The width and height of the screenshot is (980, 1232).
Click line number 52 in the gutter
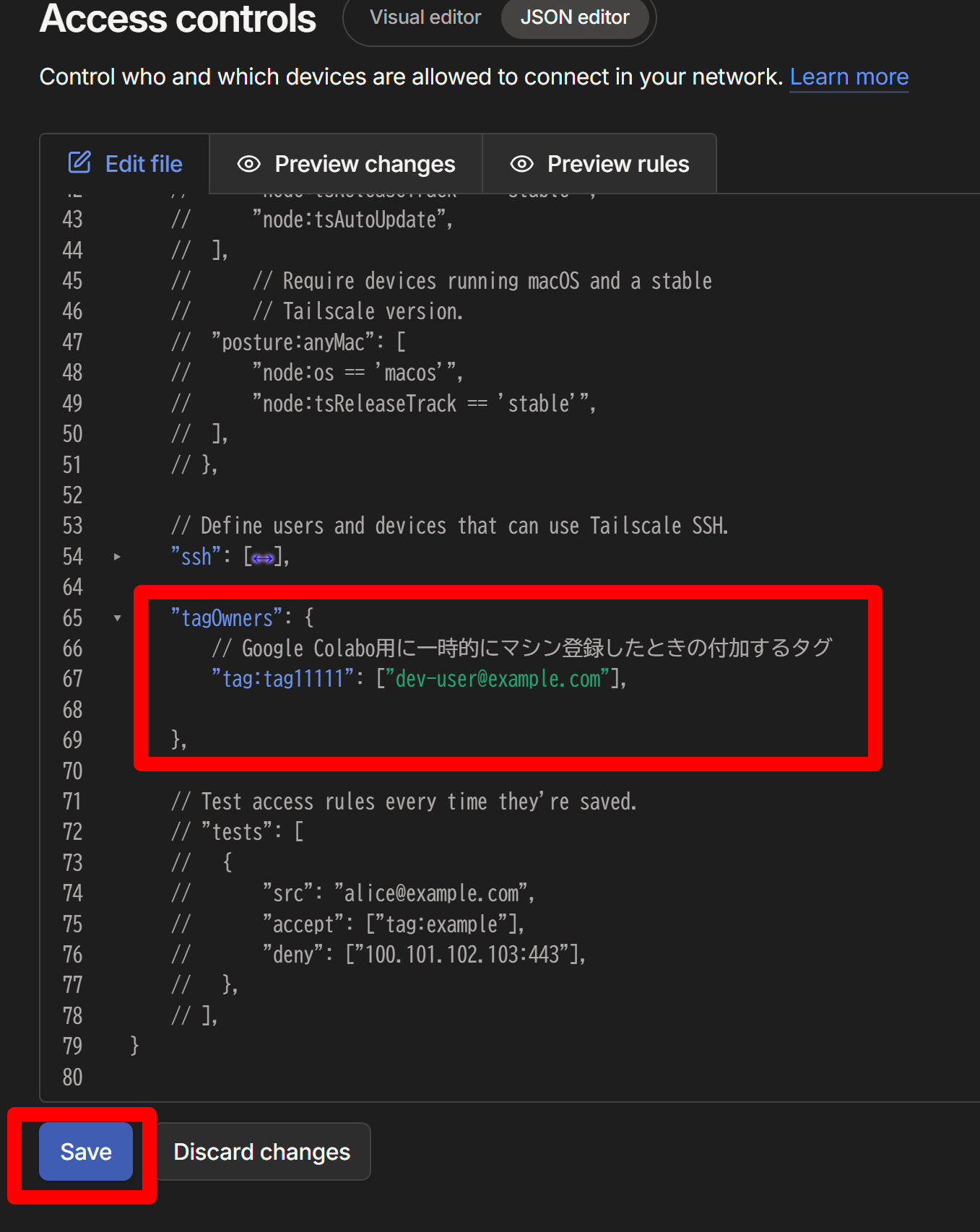click(72, 495)
